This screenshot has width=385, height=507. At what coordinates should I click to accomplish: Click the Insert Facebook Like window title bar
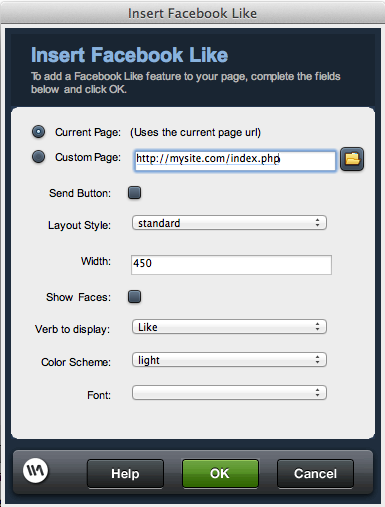pyautogui.click(x=192, y=13)
